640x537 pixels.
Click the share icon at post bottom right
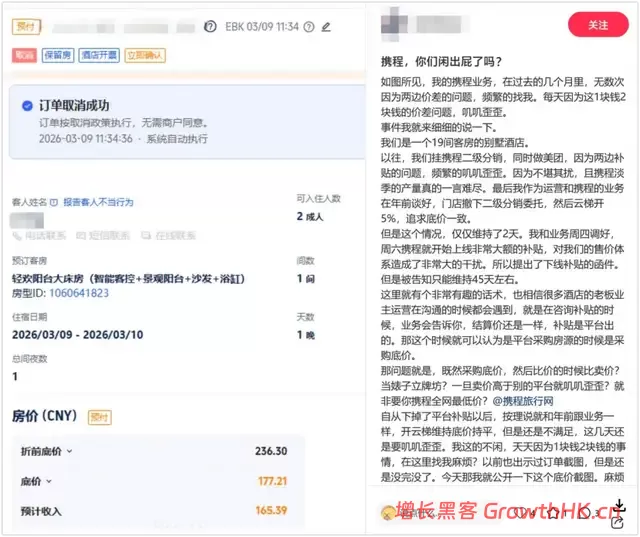pos(618,522)
